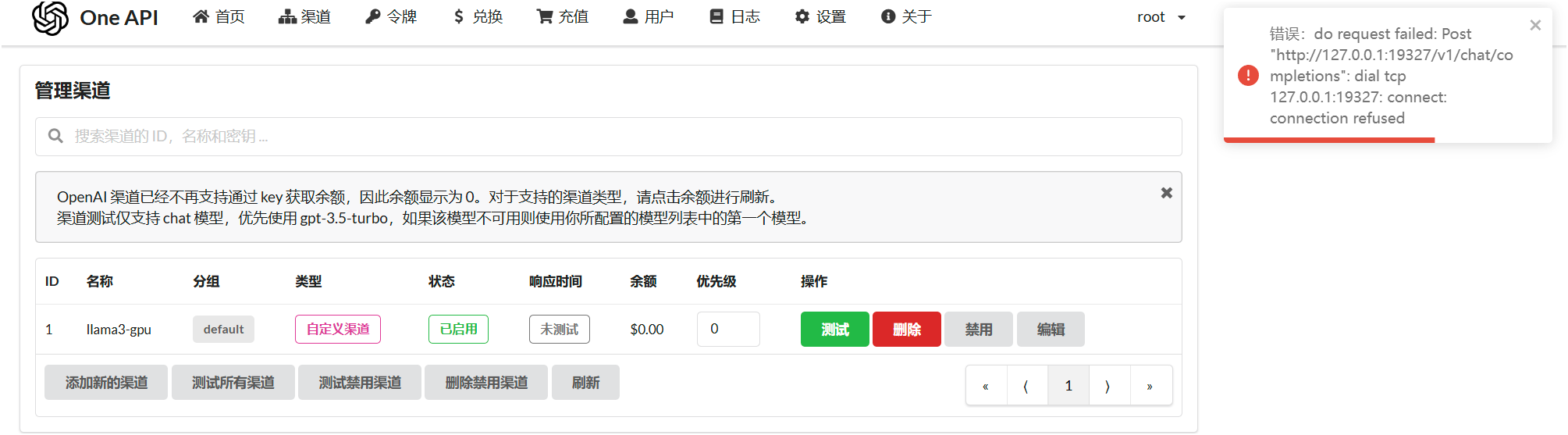Click the key icon for 令牌

(372, 17)
